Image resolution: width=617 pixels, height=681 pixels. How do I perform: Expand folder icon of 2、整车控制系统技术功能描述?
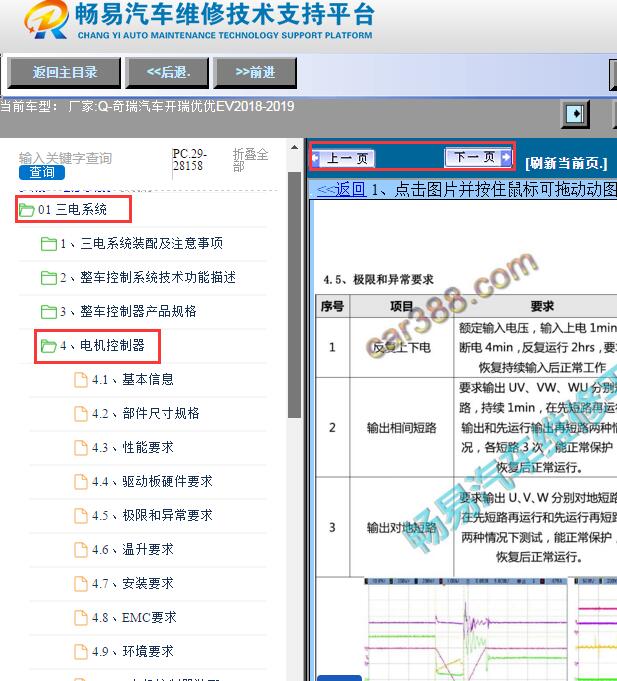(x=49, y=278)
